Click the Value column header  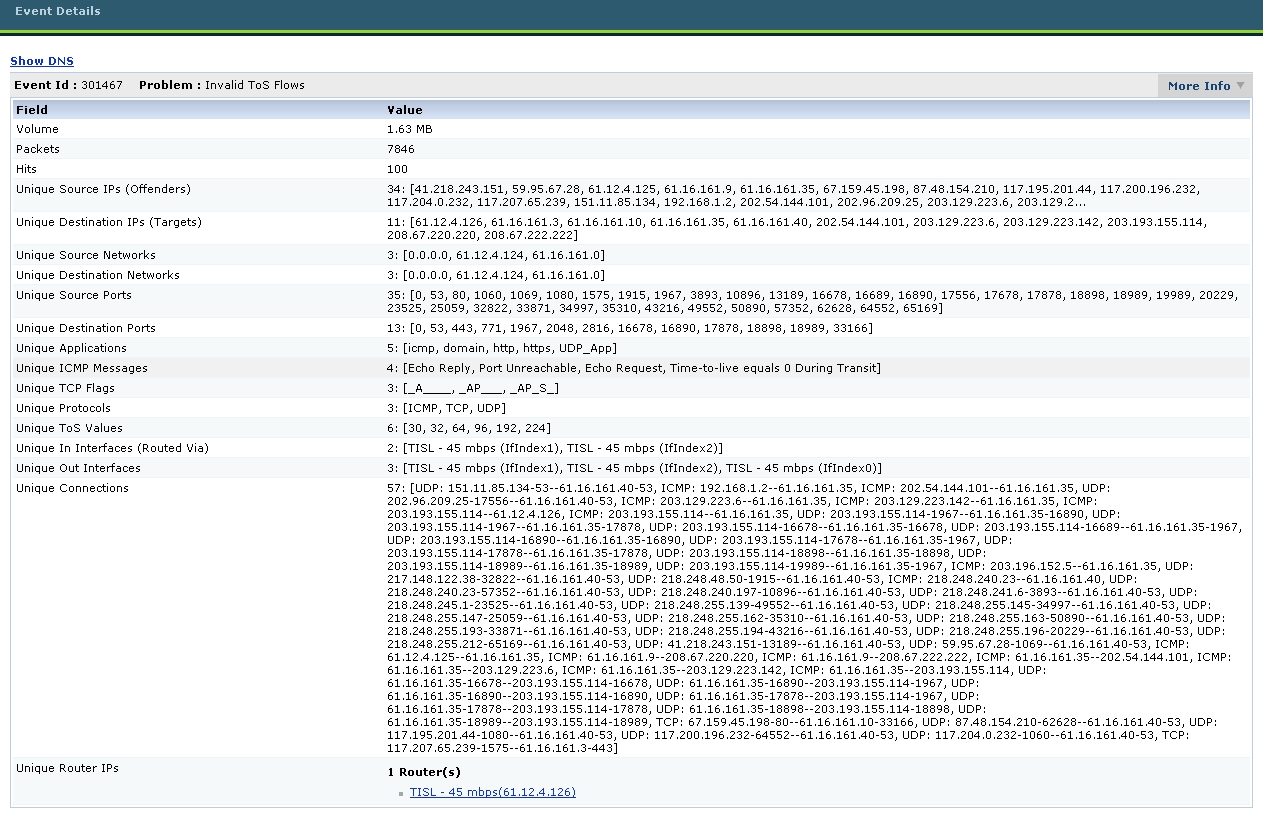(404, 110)
